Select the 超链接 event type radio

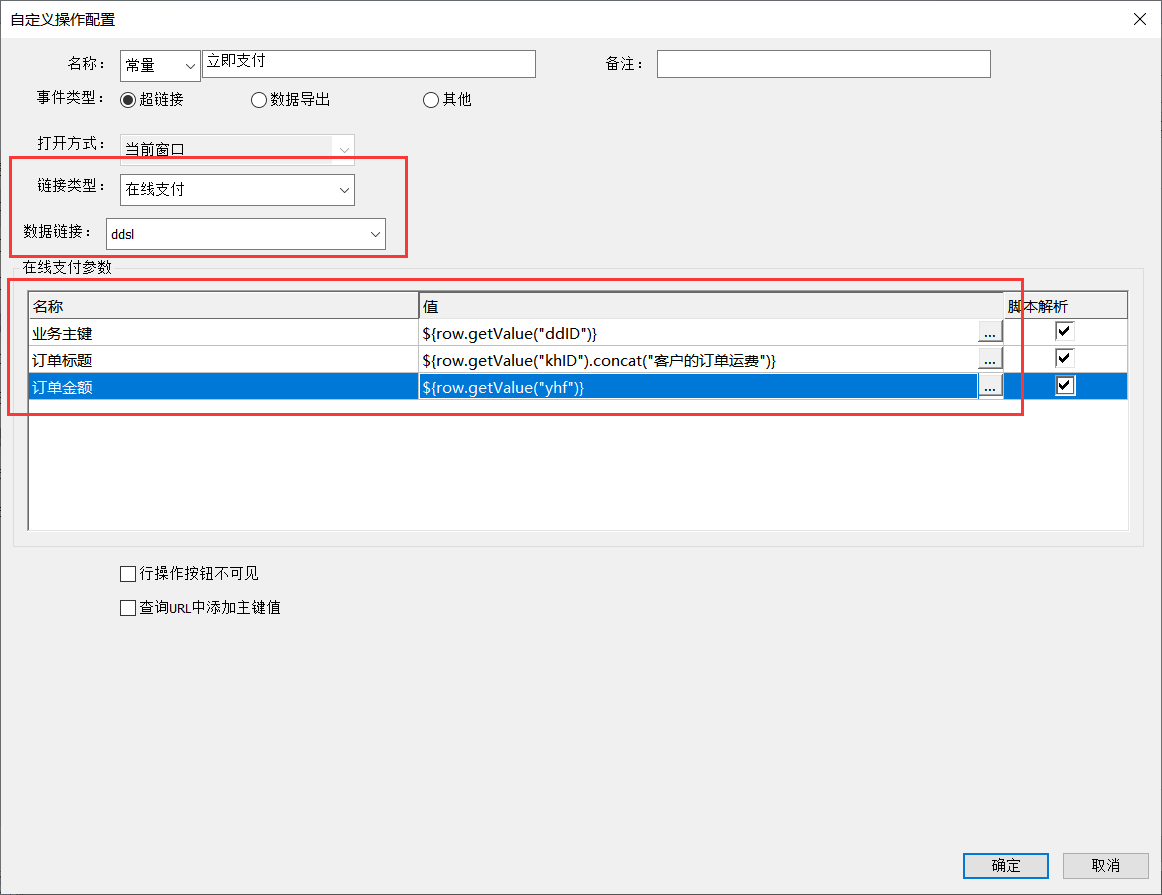[128, 100]
